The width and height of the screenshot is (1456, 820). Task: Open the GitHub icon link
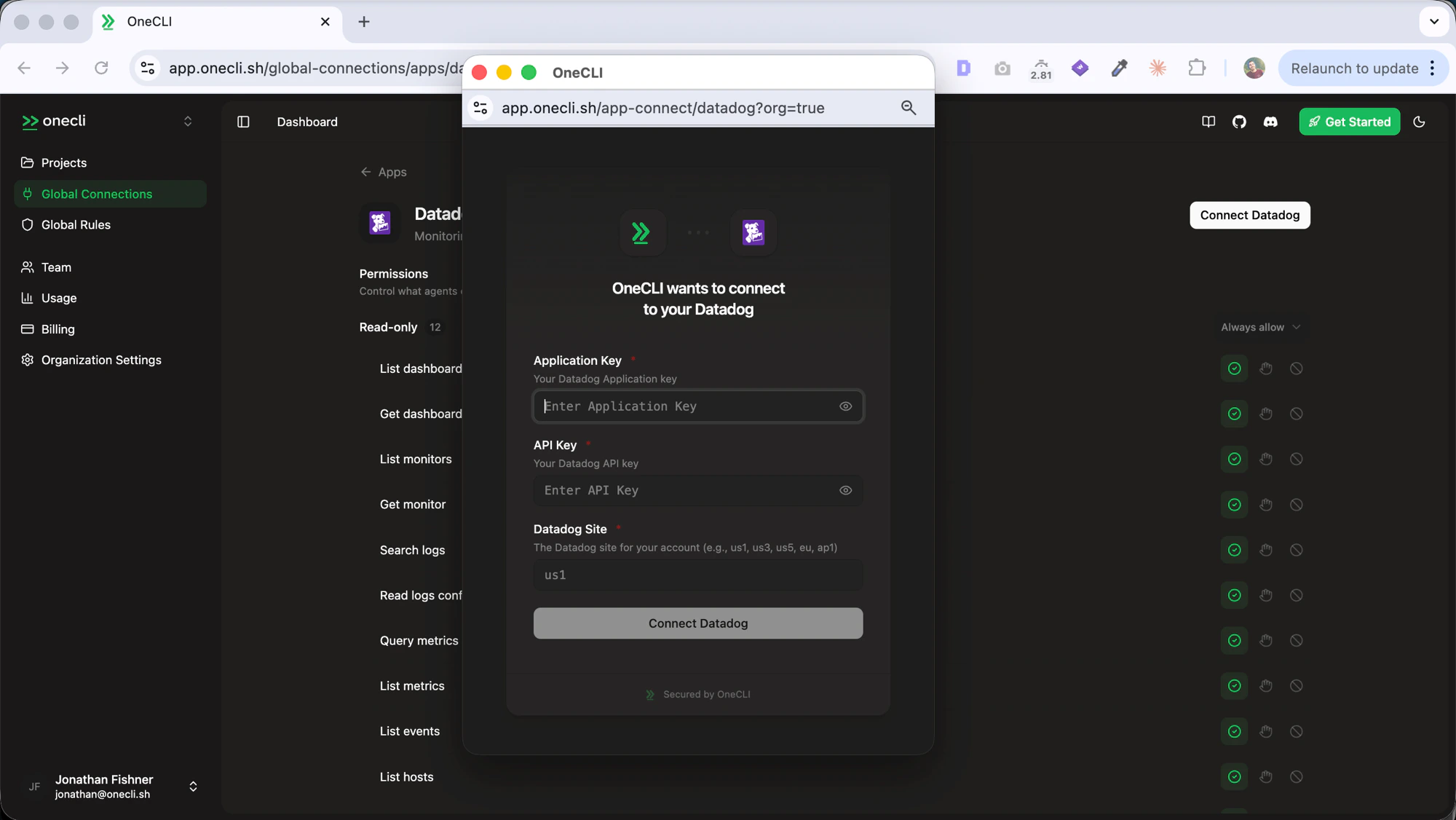coord(1239,122)
